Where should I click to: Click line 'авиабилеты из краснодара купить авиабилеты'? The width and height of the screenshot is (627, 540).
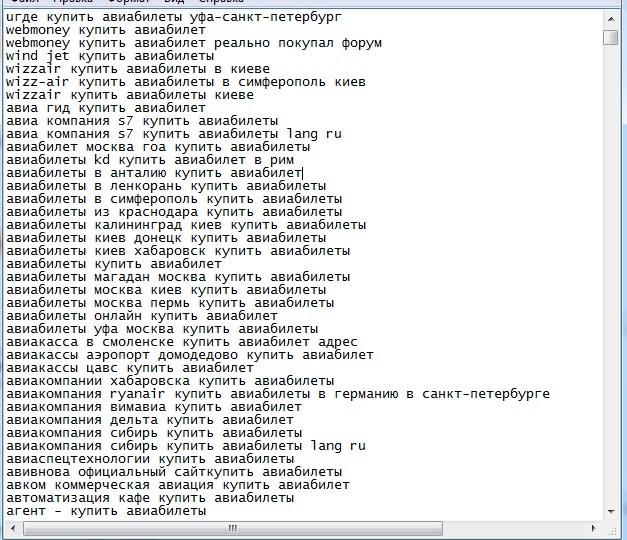[174, 212]
